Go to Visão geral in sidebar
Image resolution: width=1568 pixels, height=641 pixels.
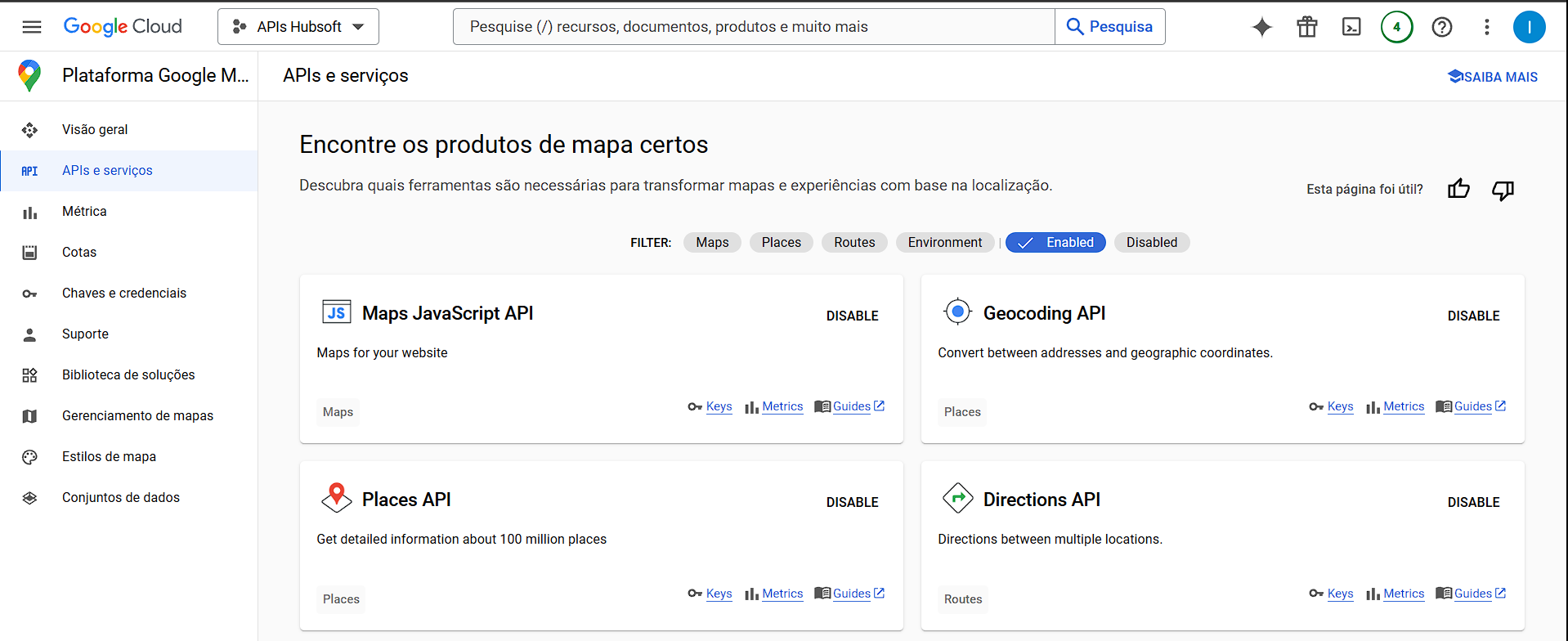(x=129, y=129)
